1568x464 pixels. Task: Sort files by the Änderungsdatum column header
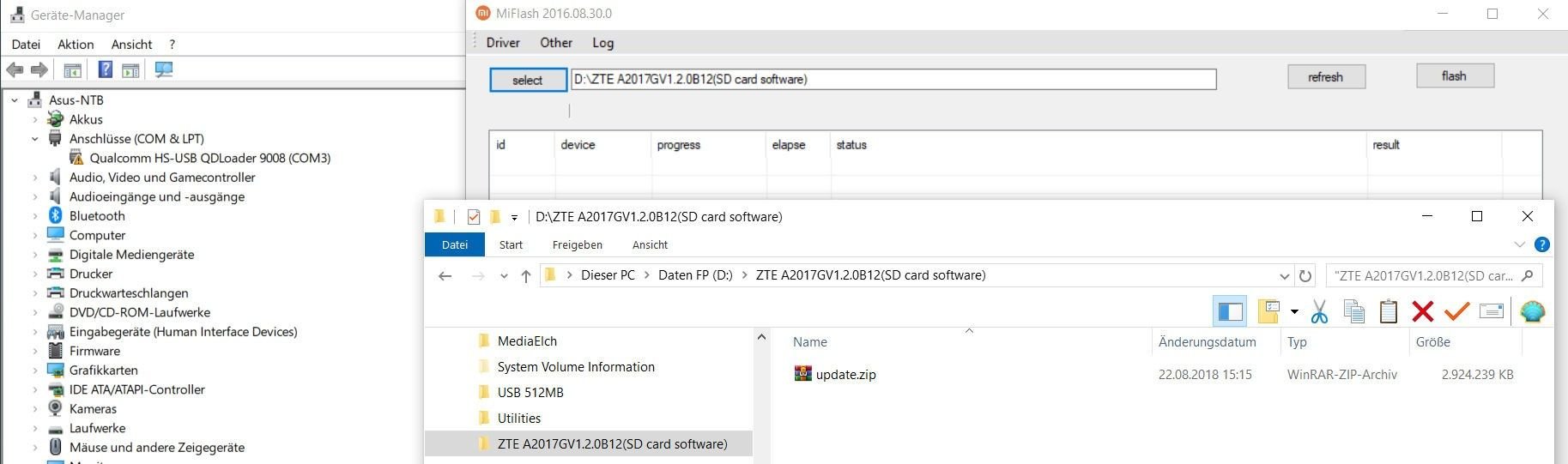[x=1208, y=342]
